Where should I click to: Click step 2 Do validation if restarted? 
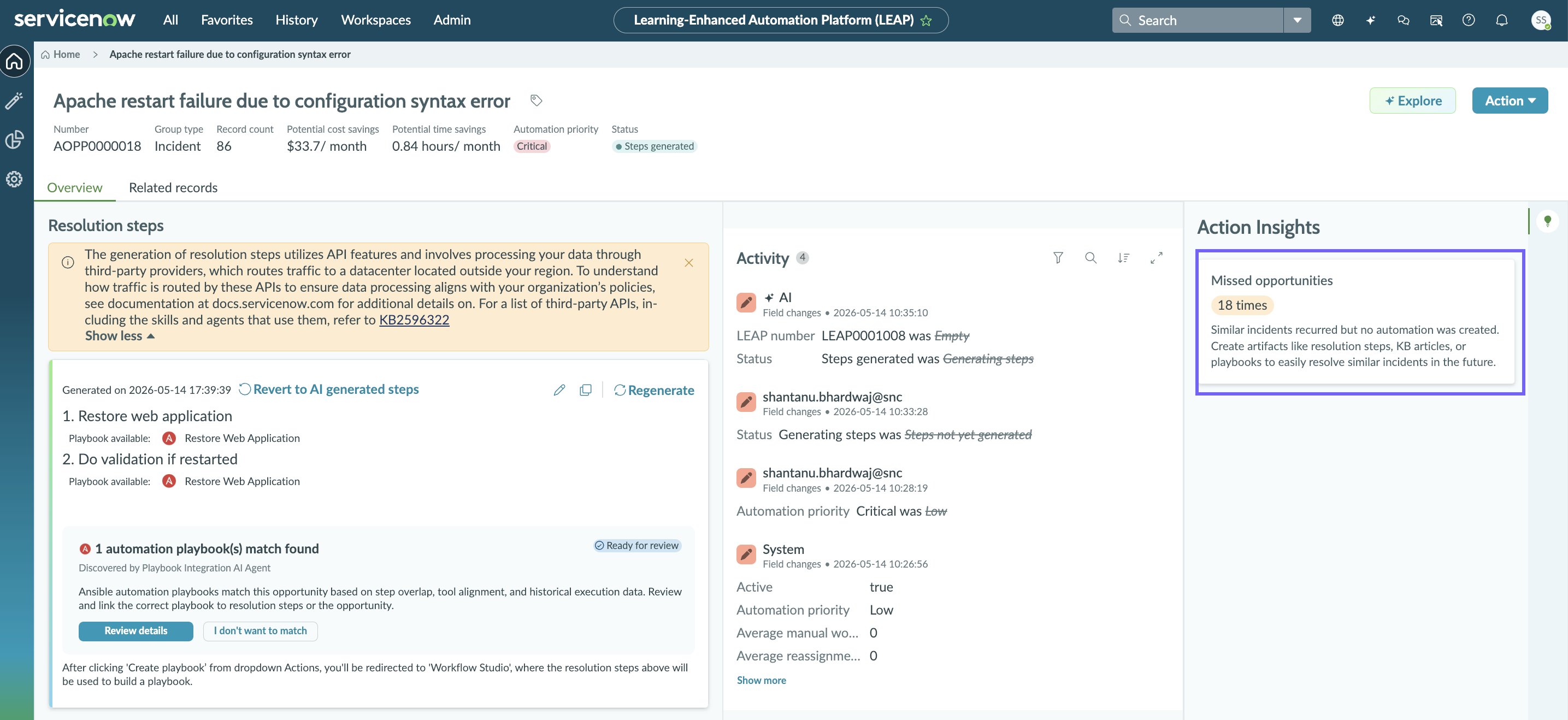(150, 459)
